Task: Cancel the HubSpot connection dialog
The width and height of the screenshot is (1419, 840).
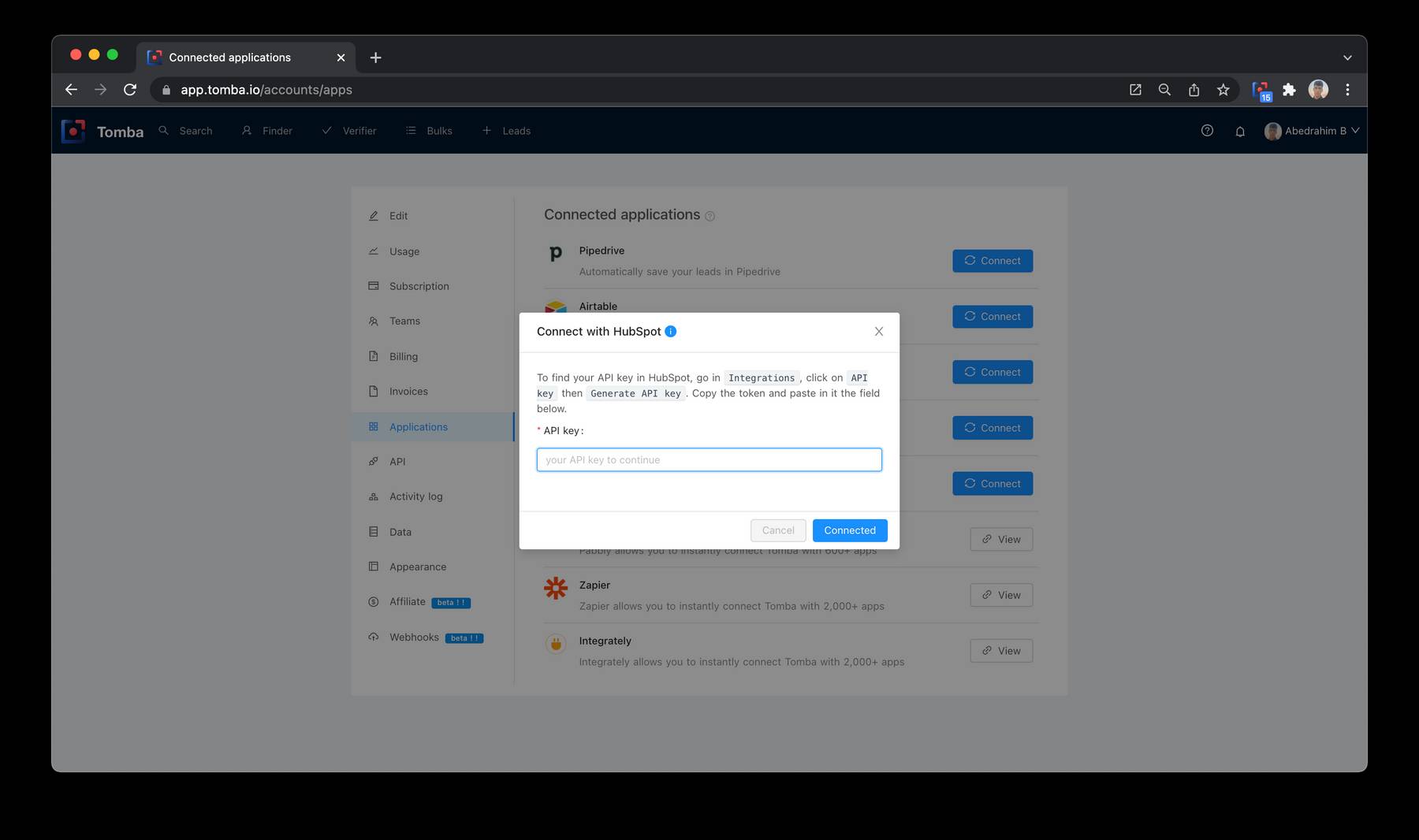Action: [778, 530]
